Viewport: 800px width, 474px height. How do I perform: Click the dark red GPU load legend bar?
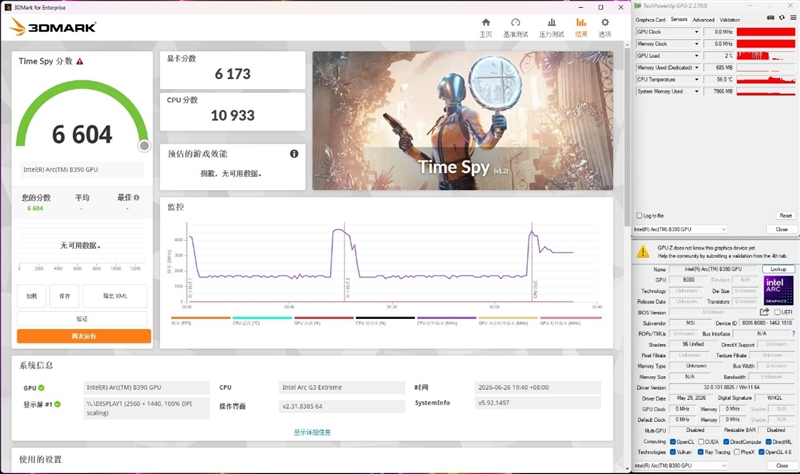point(324,318)
